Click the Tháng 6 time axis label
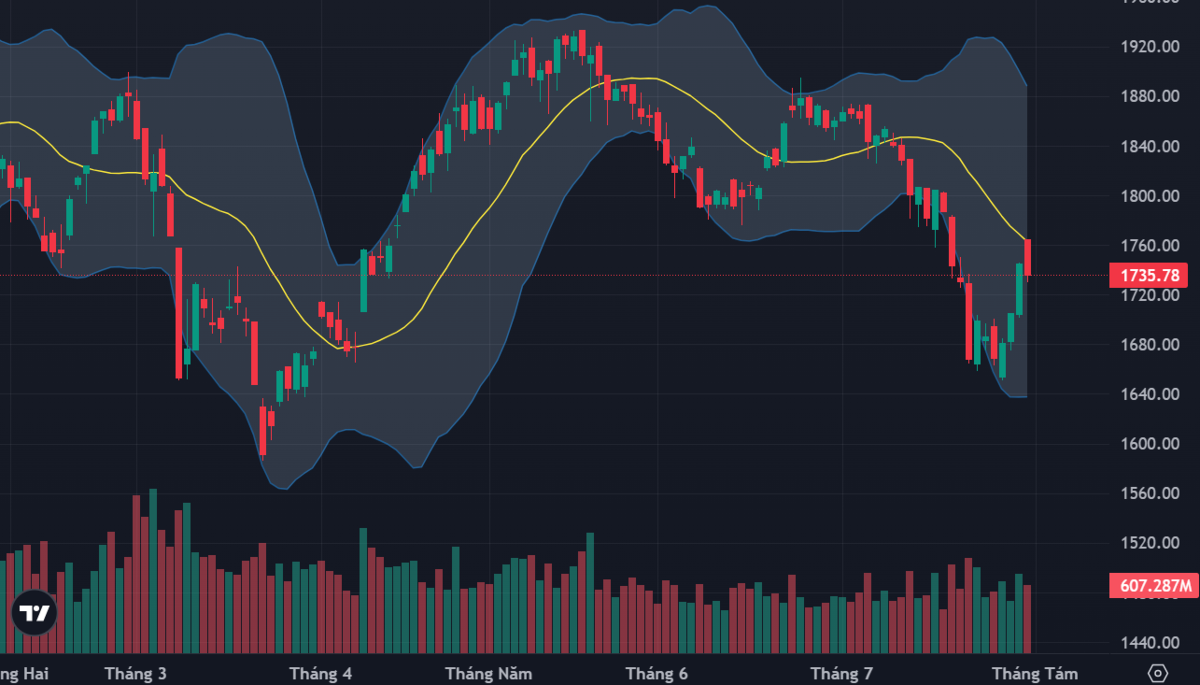The image size is (1200, 685). pos(656,673)
